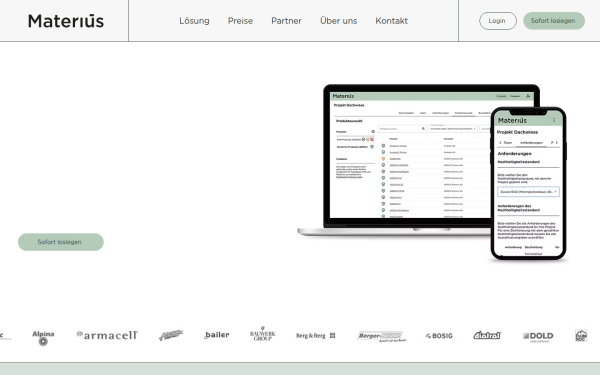Click the armacell partner logo
The width and height of the screenshot is (600, 375).
pyautogui.click(x=107, y=335)
